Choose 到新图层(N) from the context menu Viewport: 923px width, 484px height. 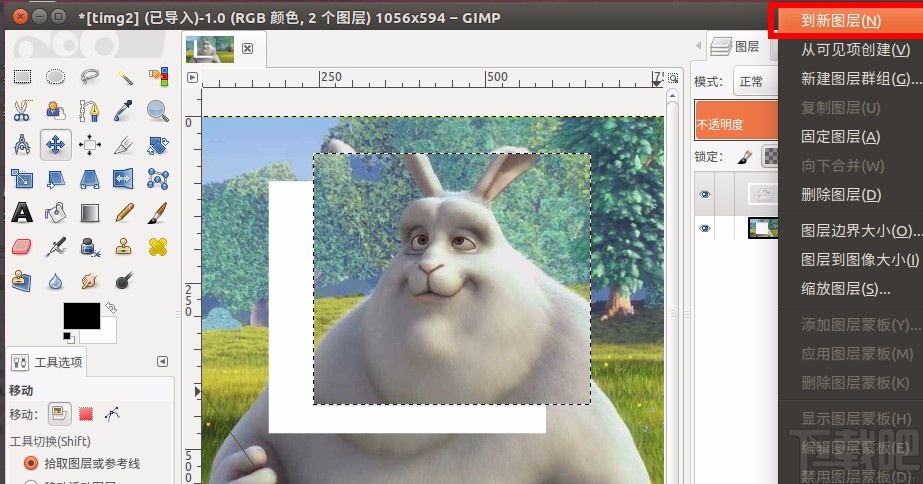coord(841,21)
